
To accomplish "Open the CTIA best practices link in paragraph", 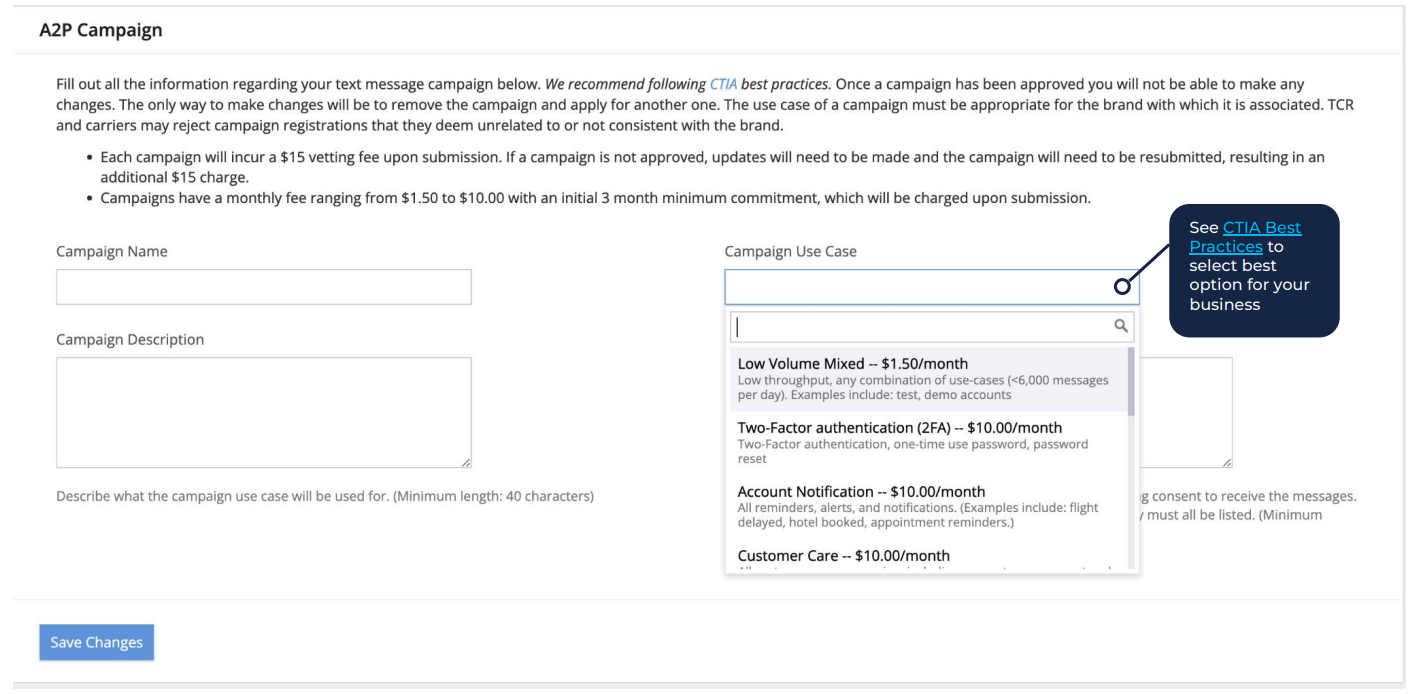I will click(x=723, y=83).
